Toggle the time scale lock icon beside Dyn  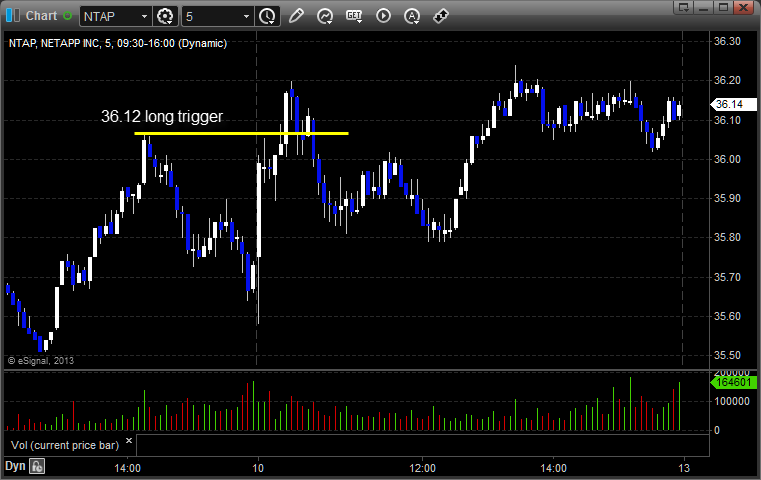tap(37, 466)
